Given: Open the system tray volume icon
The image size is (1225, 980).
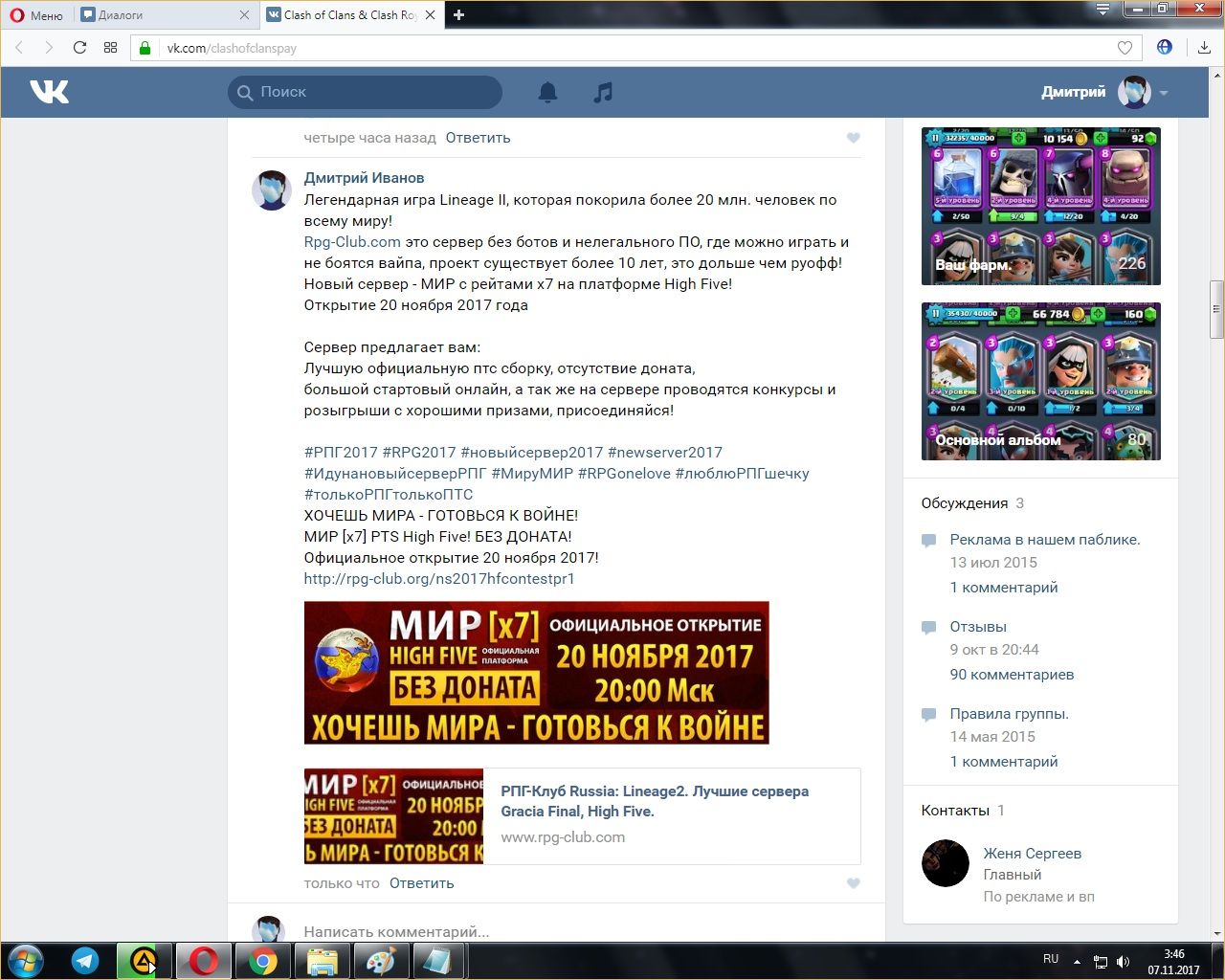Looking at the screenshot, I should [1124, 962].
